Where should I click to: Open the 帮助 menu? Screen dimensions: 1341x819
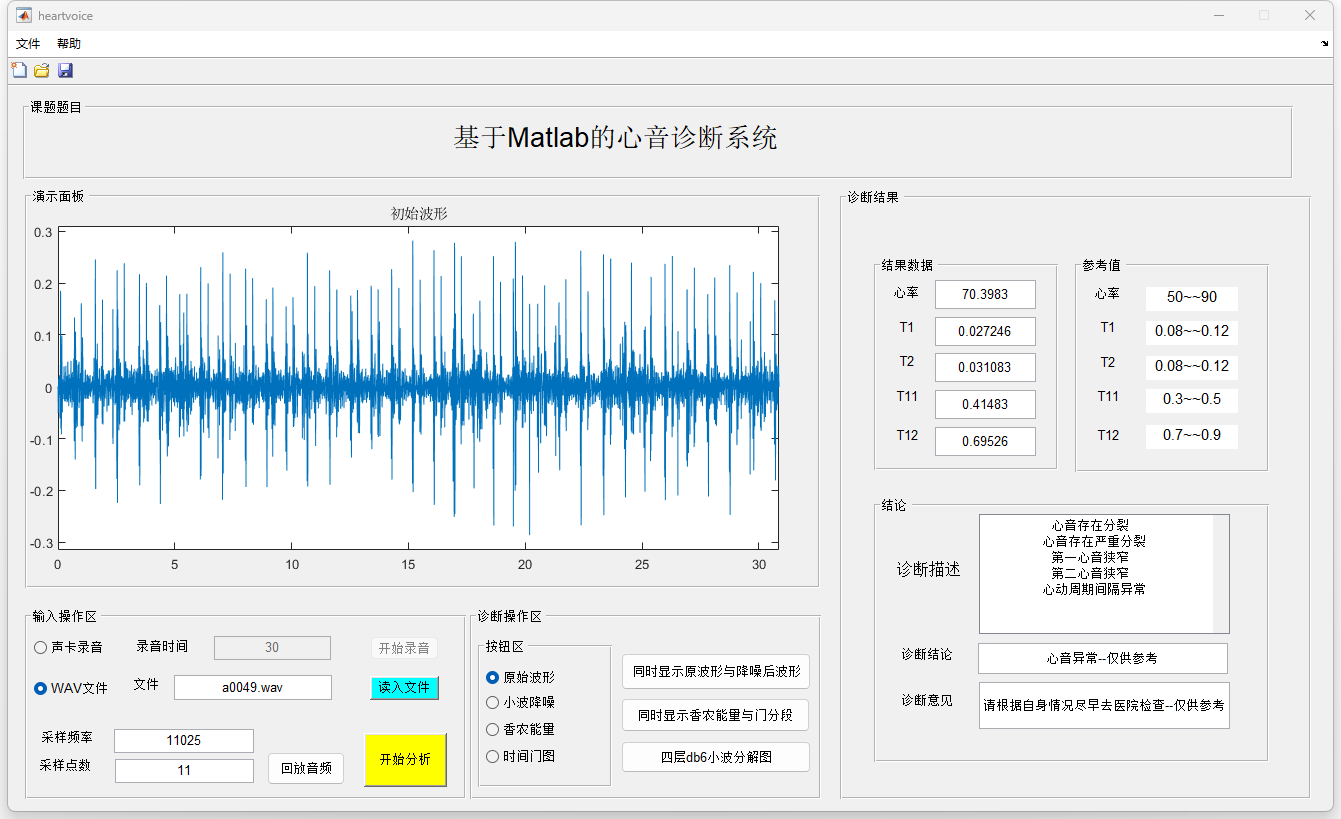[69, 44]
